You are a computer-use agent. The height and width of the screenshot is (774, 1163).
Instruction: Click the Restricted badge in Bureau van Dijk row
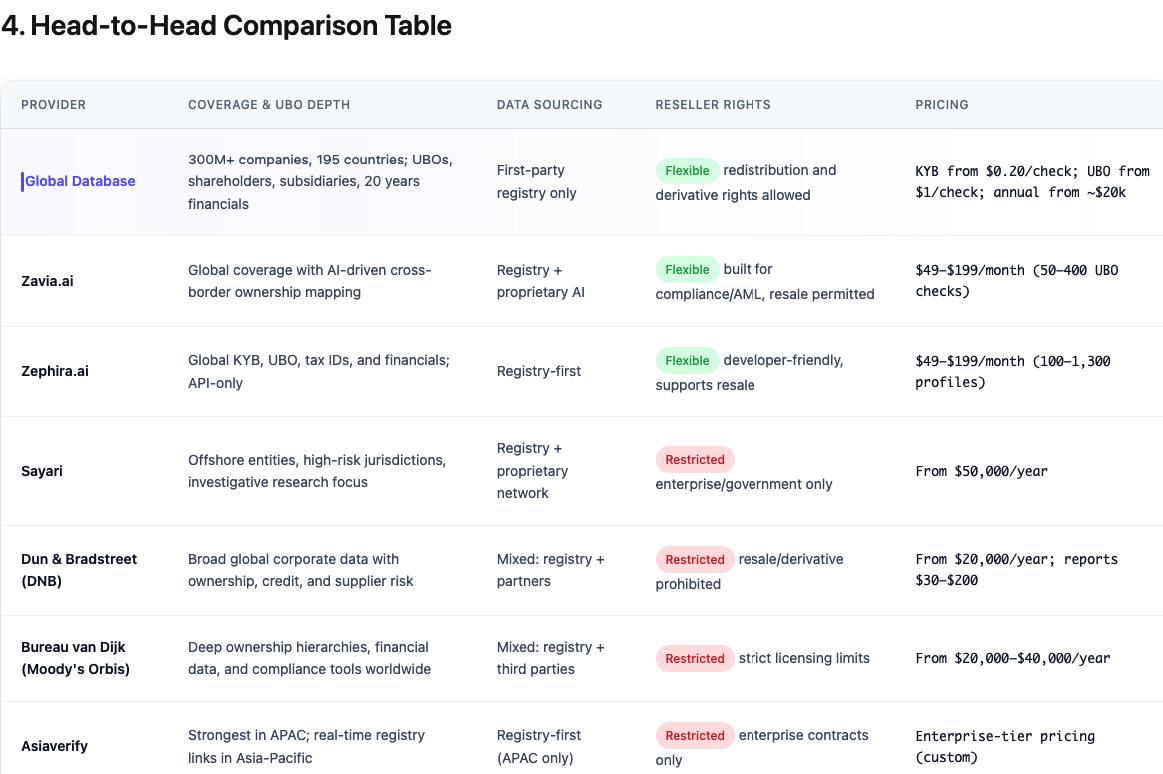[x=695, y=659]
